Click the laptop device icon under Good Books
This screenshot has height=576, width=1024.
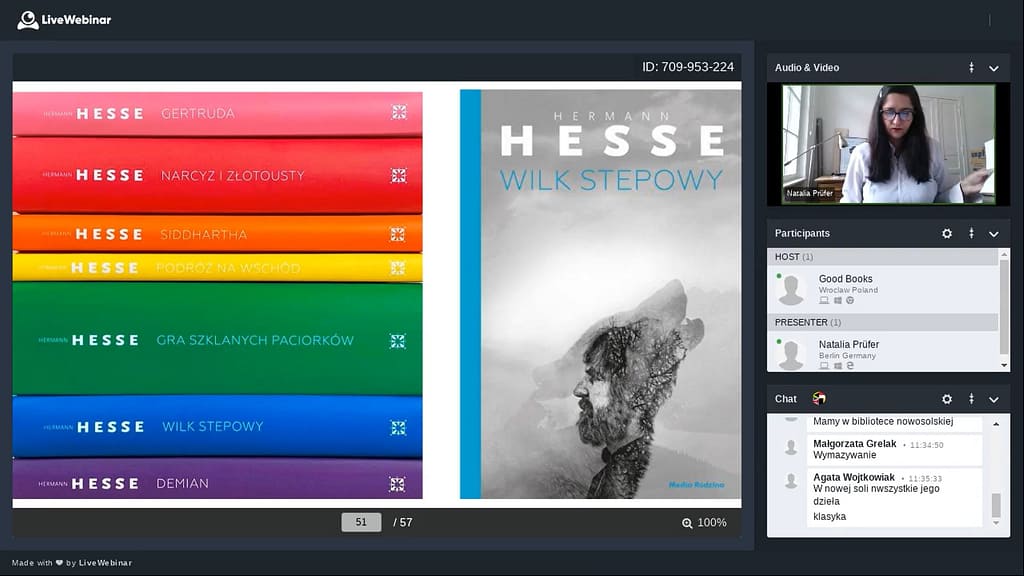(824, 300)
